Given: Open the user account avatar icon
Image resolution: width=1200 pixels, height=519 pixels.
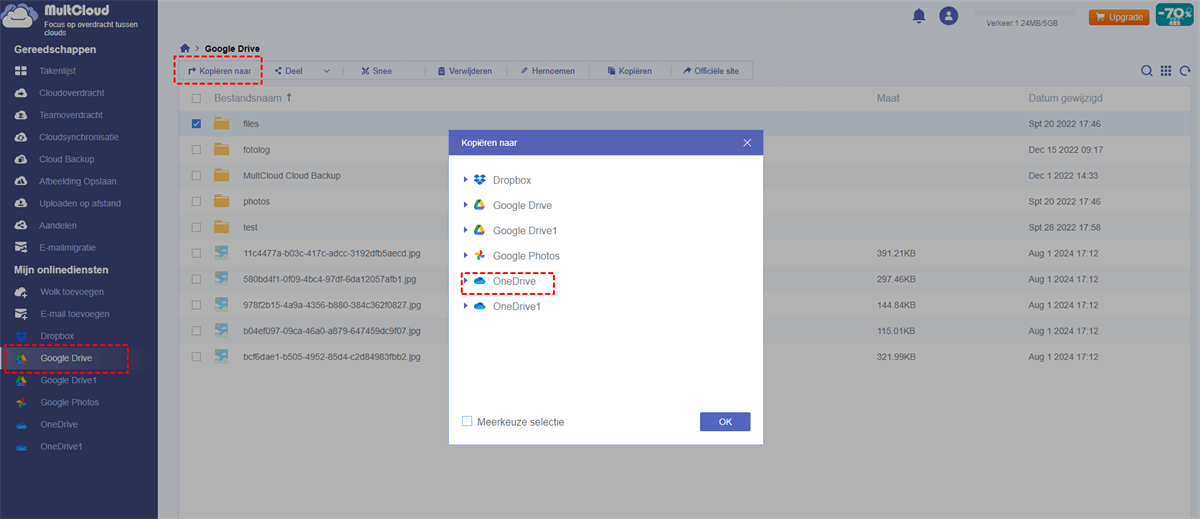Looking at the screenshot, I should click(x=949, y=16).
